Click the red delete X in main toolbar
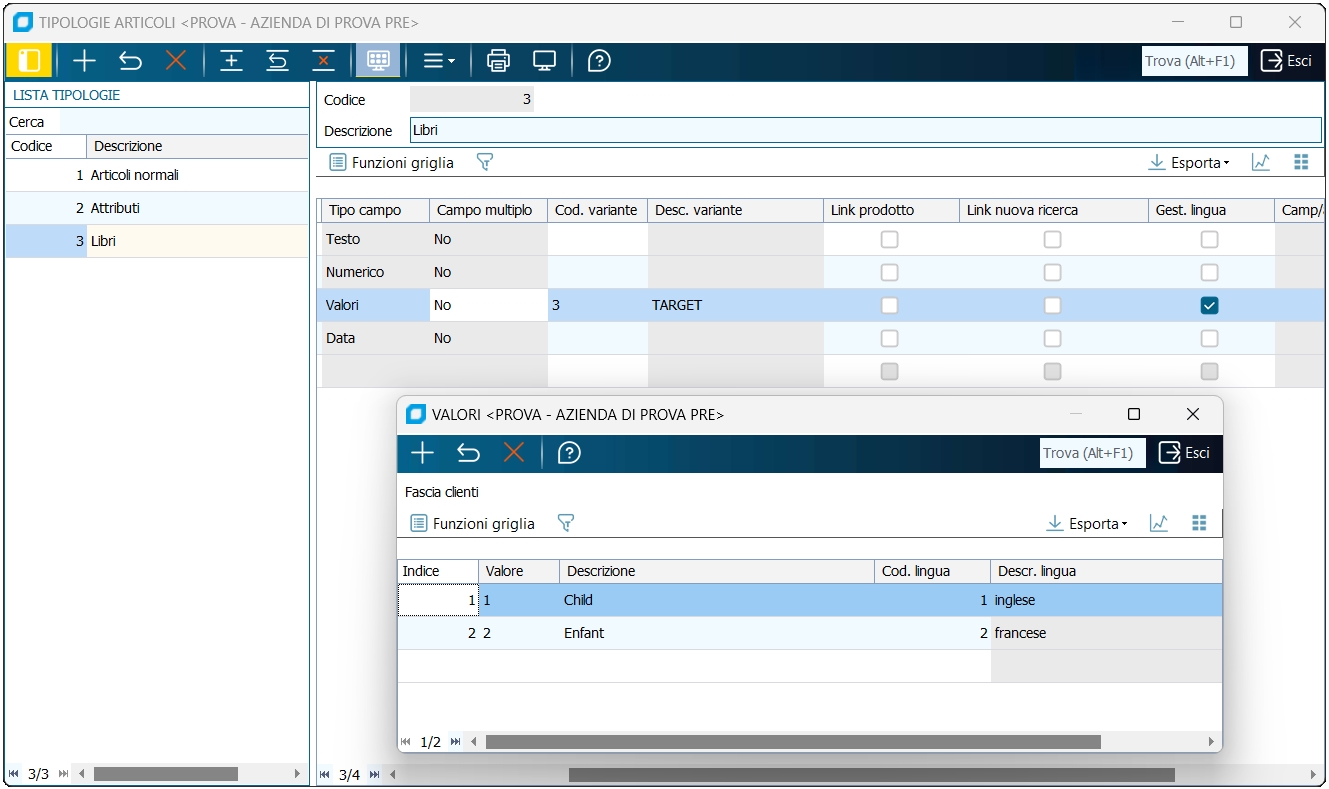 tap(176, 61)
